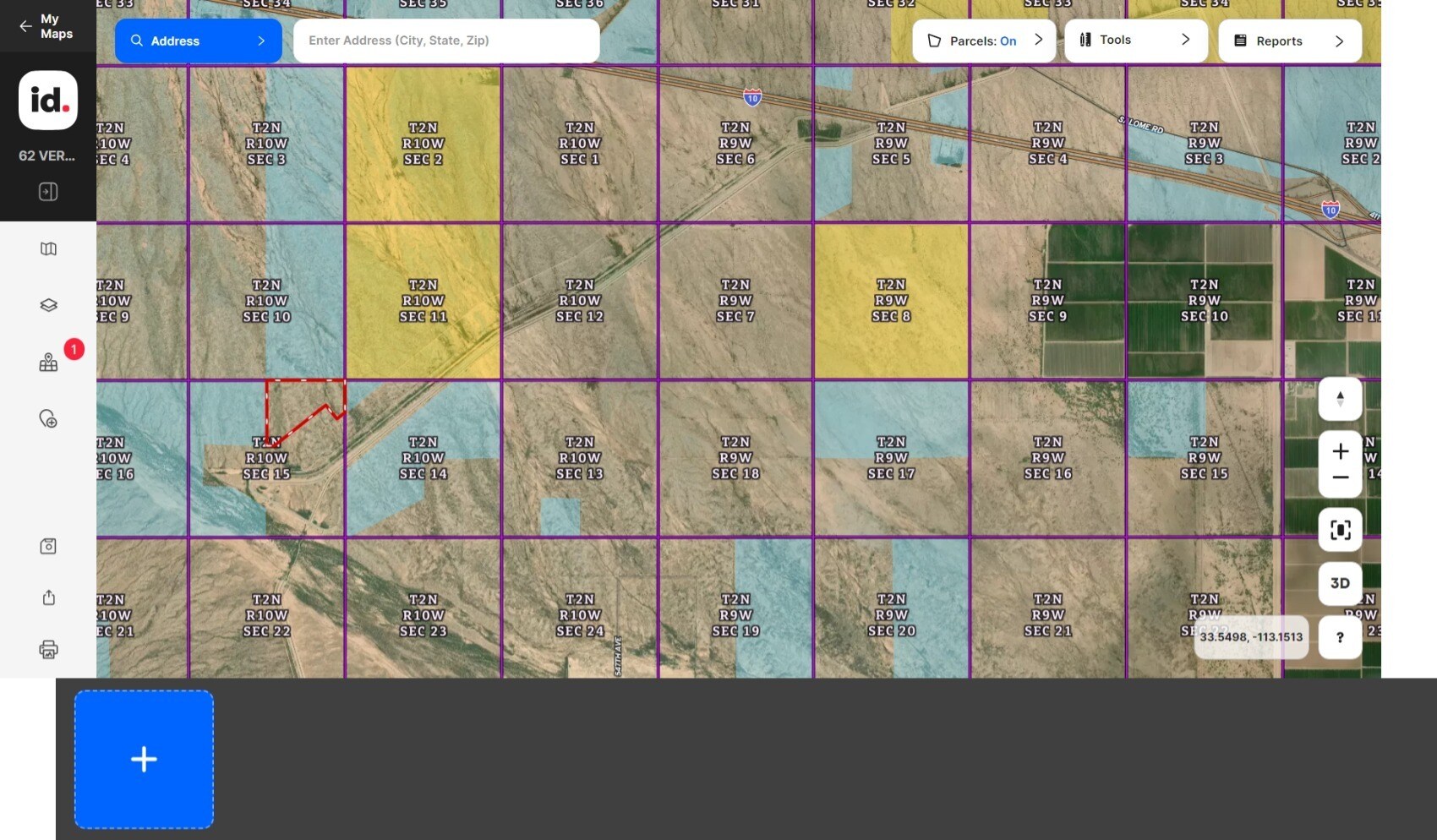Click the Enter Address search field

(446, 41)
